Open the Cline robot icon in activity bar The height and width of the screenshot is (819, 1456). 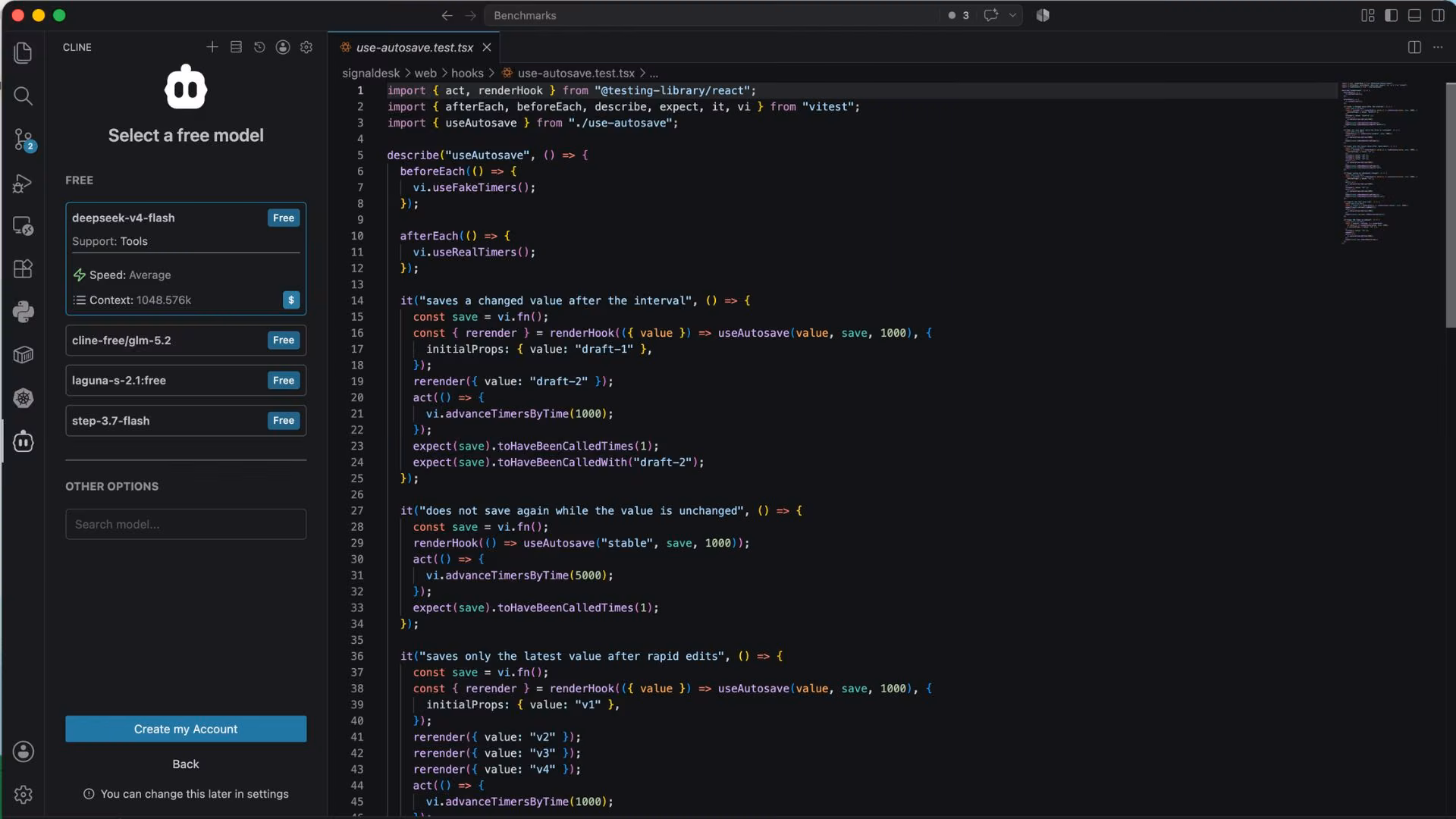[x=23, y=441]
